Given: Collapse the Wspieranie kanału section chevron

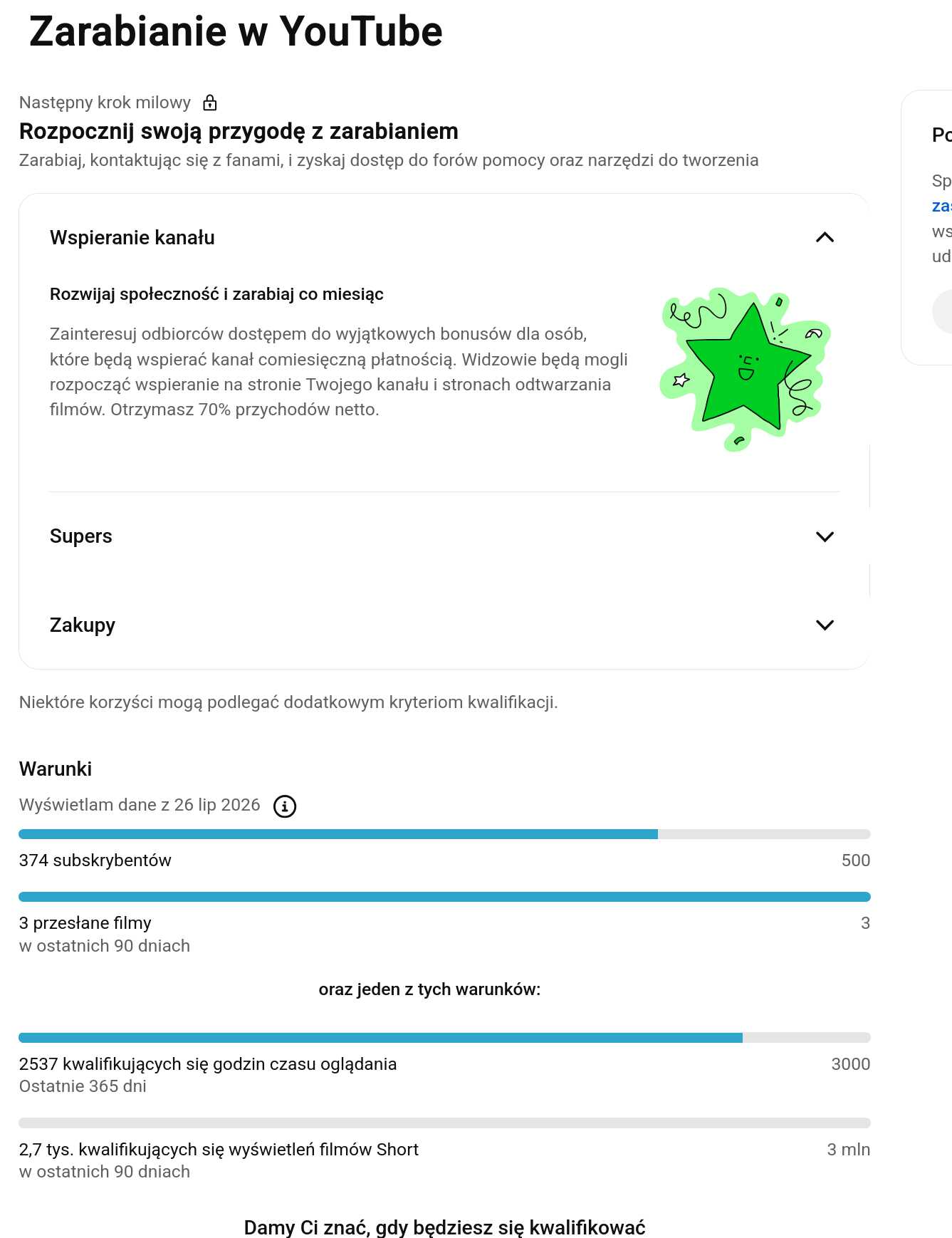Looking at the screenshot, I should click(x=825, y=237).
